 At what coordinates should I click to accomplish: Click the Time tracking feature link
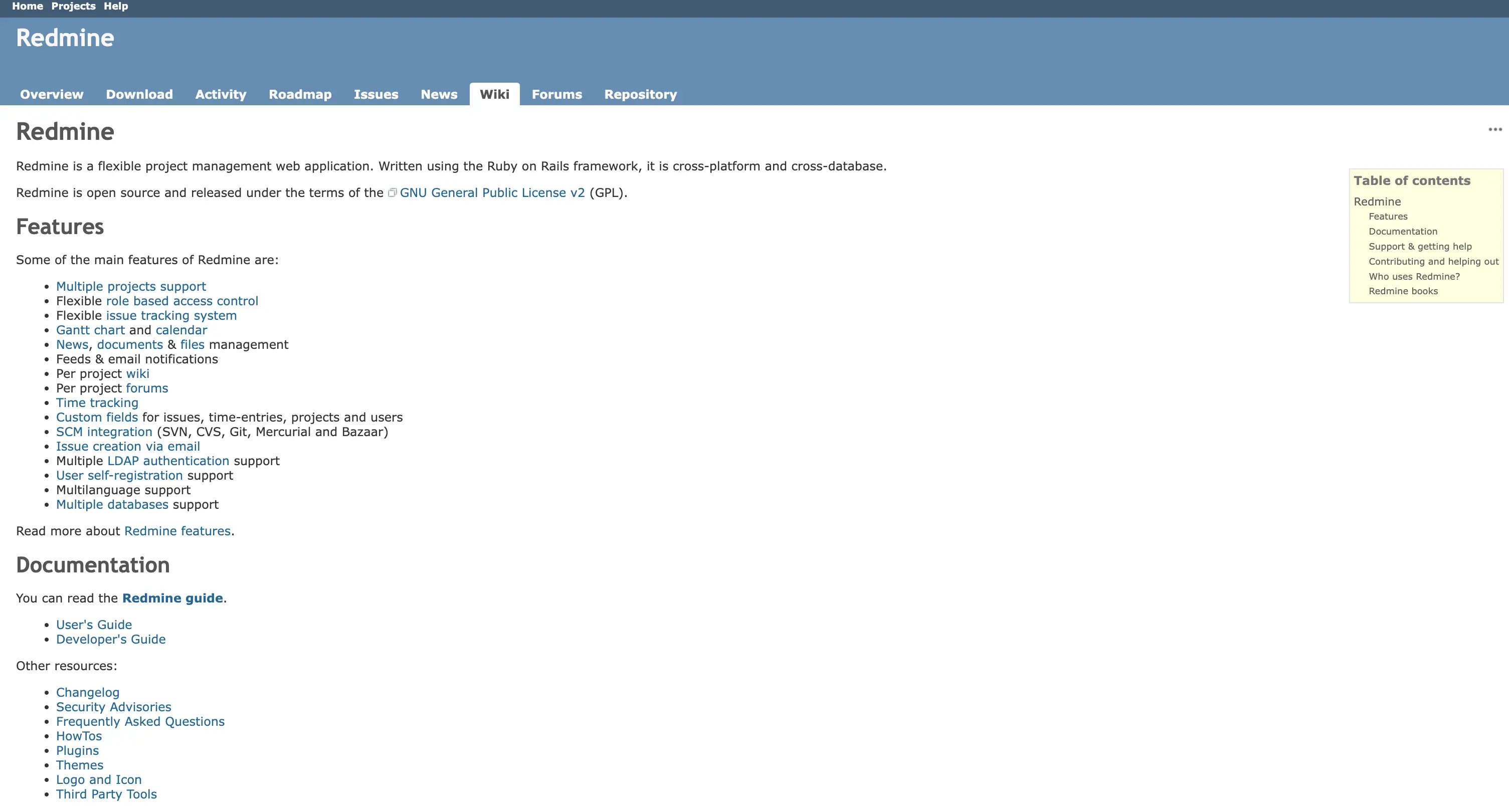(97, 402)
